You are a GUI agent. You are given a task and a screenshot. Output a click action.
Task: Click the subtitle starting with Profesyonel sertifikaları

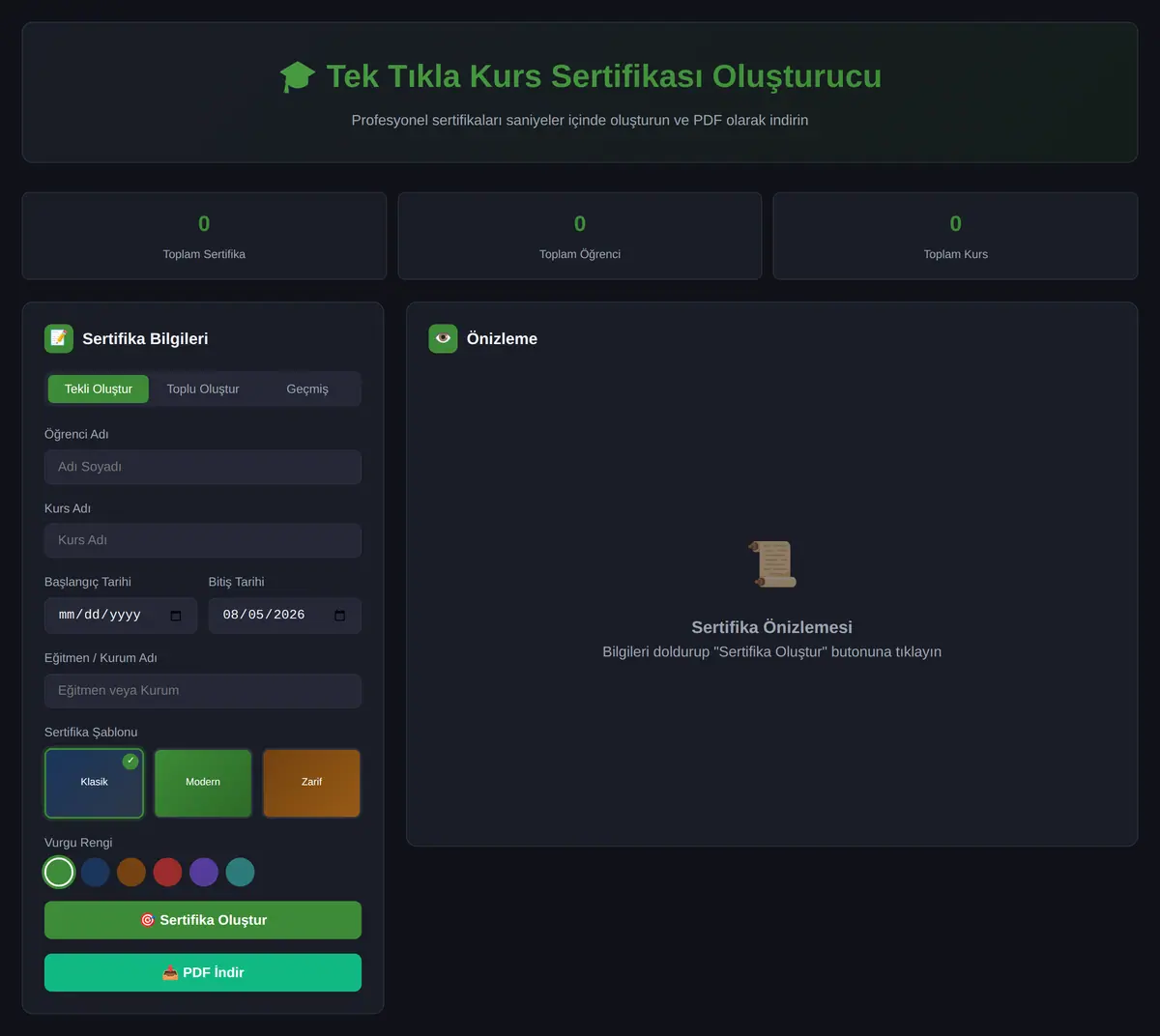[580, 120]
